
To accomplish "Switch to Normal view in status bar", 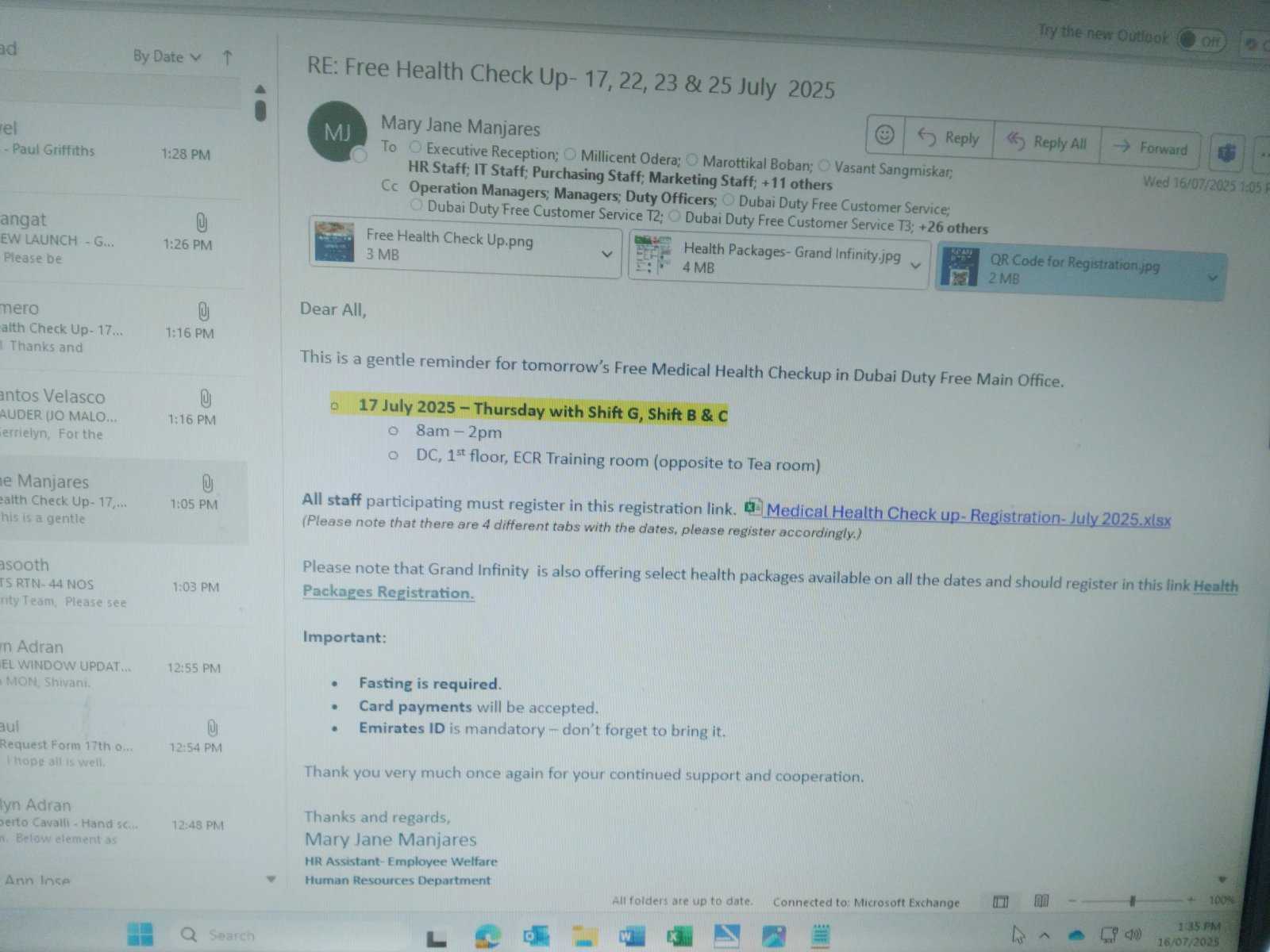I will [x=1001, y=901].
